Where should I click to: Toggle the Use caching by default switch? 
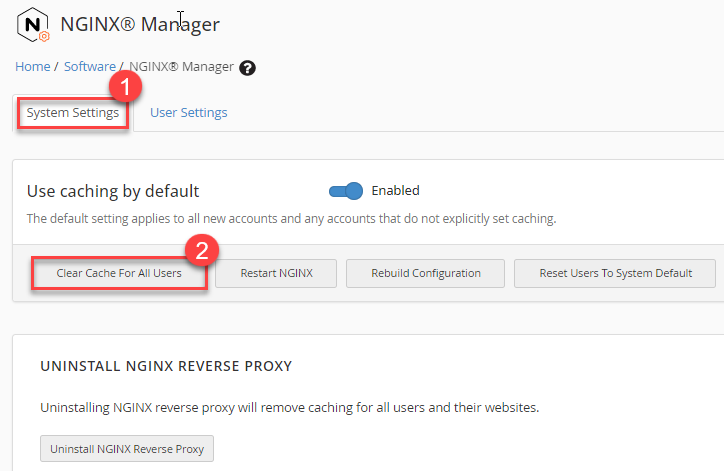(x=345, y=191)
